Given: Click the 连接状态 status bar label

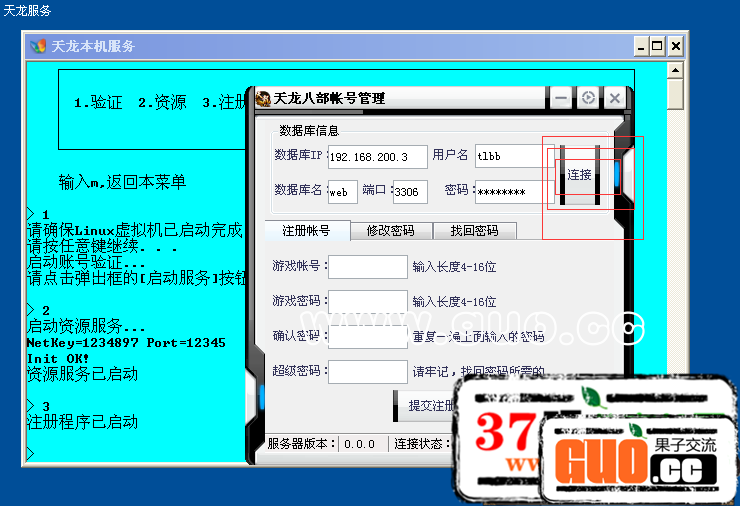Looking at the screenshot, I should tap(421, 444).
